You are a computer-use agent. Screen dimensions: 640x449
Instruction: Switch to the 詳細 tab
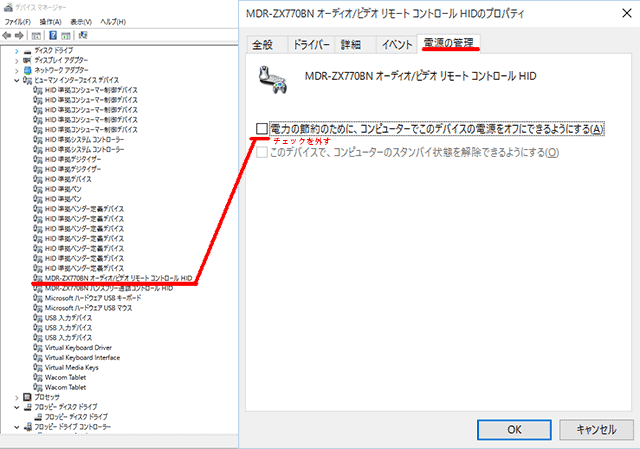351,44
